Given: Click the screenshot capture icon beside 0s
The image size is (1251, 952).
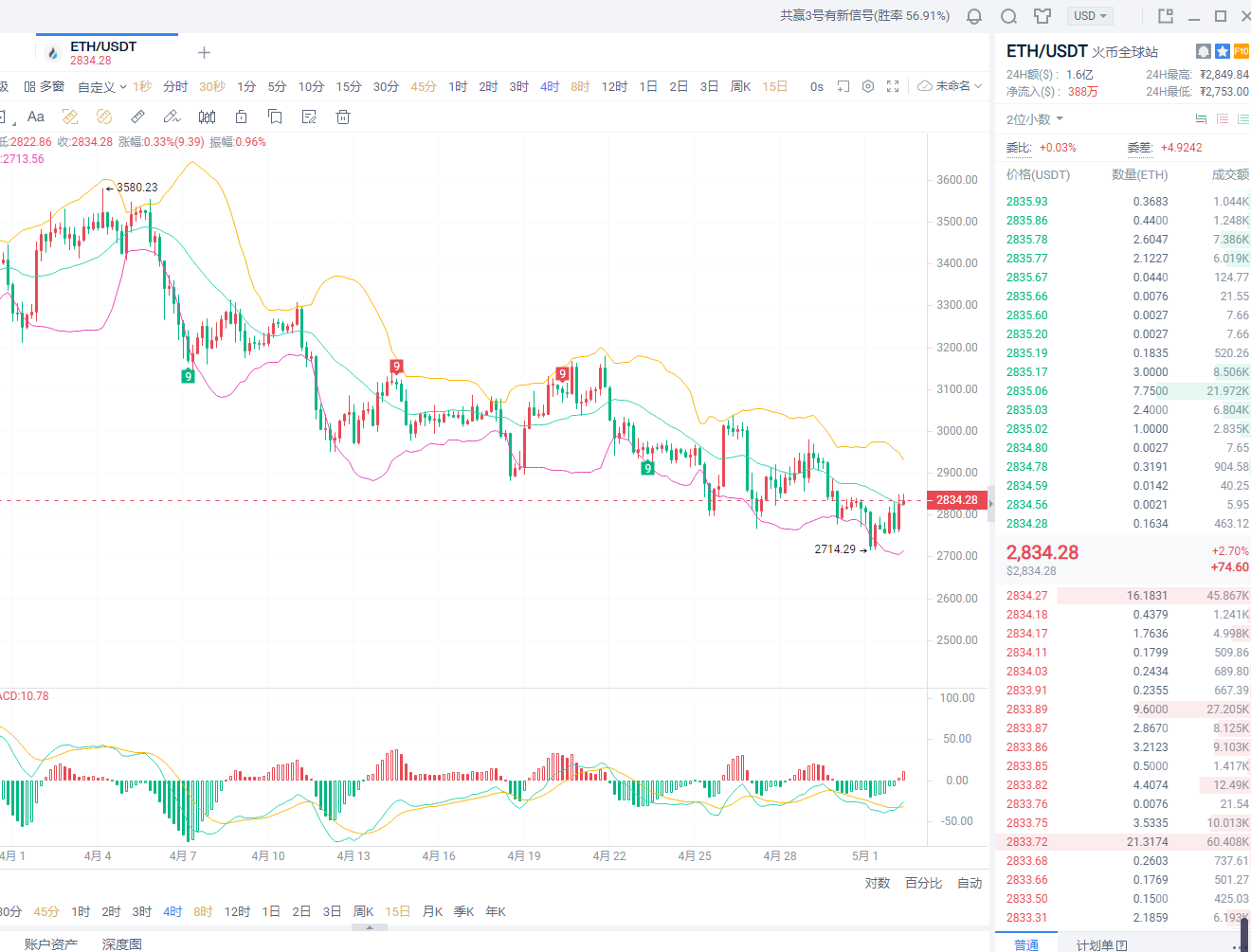Looking at the screenshot, I should coord(843,86).
